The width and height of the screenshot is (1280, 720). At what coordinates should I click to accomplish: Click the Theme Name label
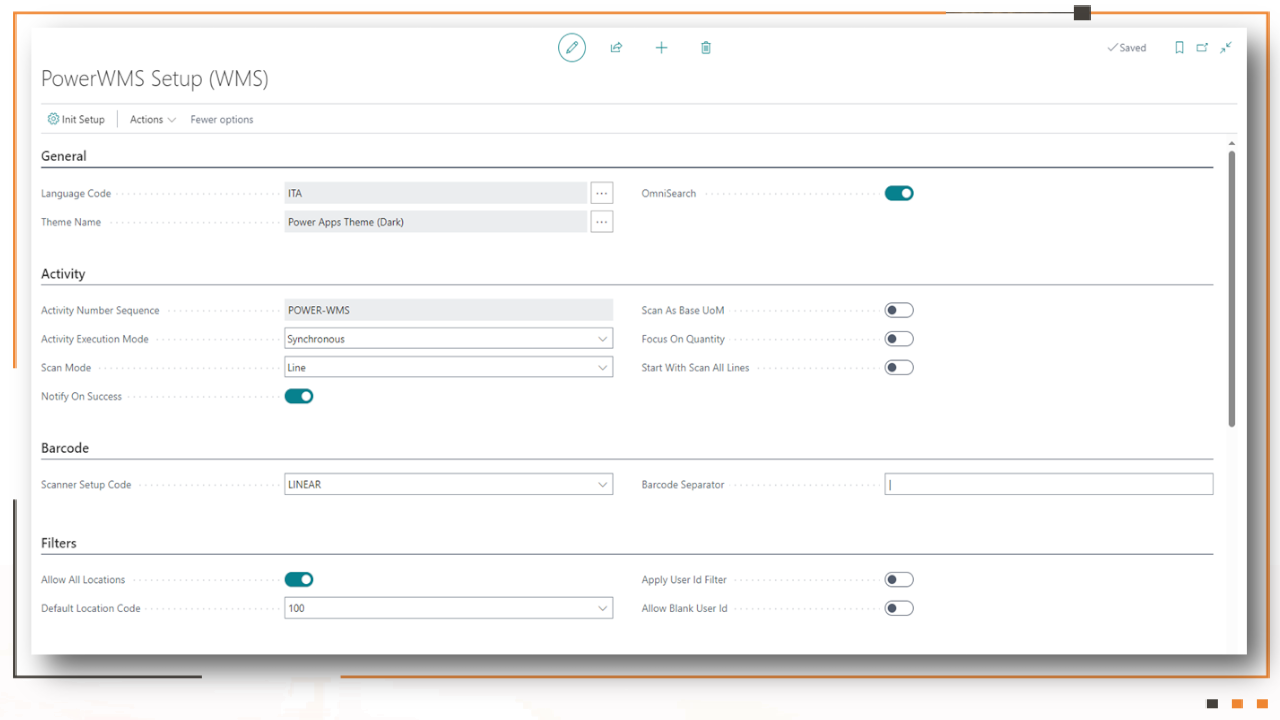click(x=71, y=222)
